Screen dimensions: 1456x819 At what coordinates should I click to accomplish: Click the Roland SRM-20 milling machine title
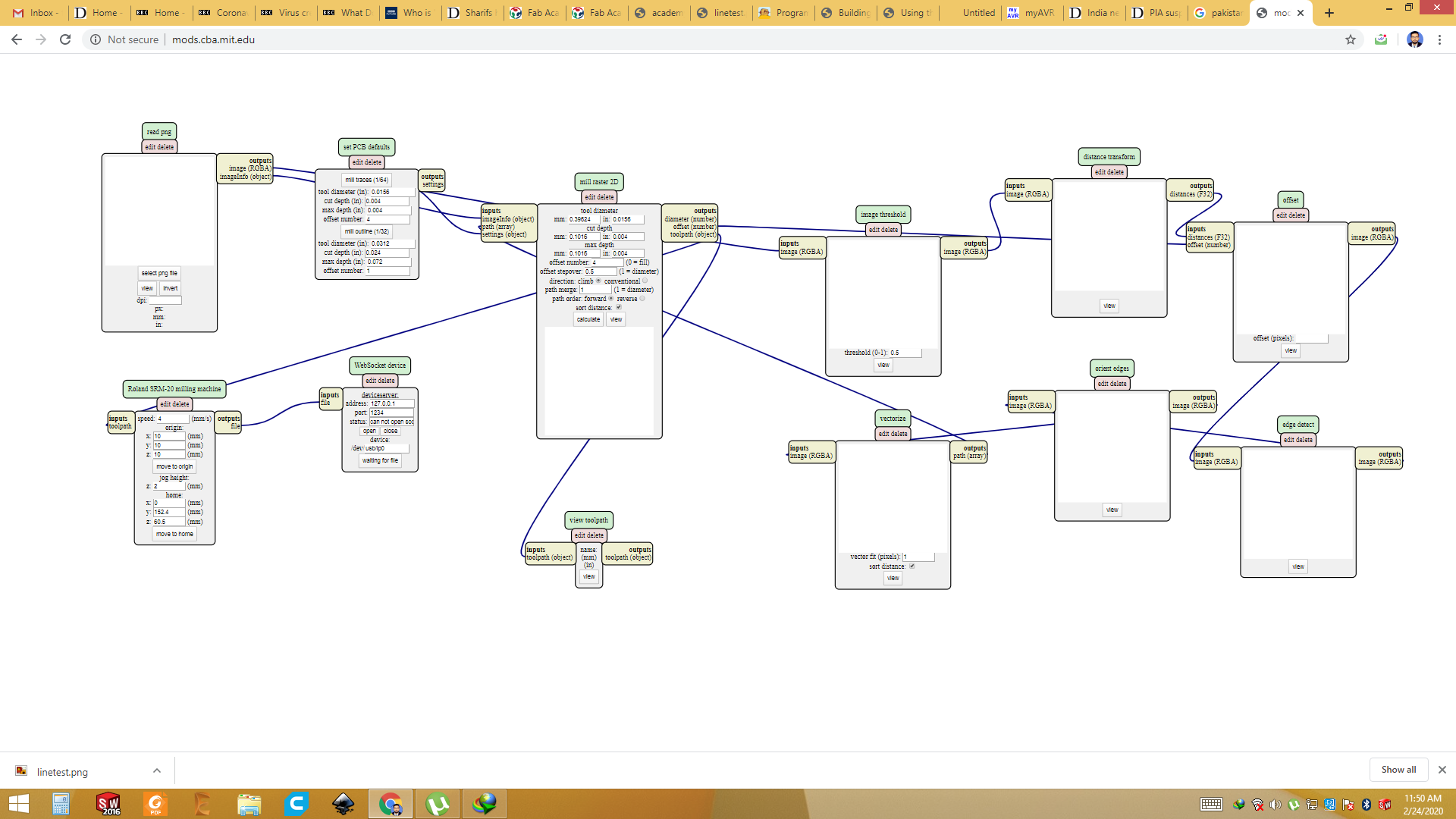(174, 389)
